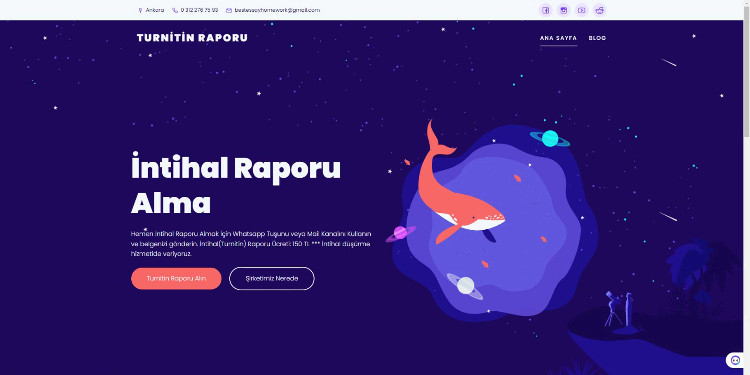This screenshot has height=375, width=750.
Task: Click the phone number 0 312 276 75 93
Action: (199, 10)
